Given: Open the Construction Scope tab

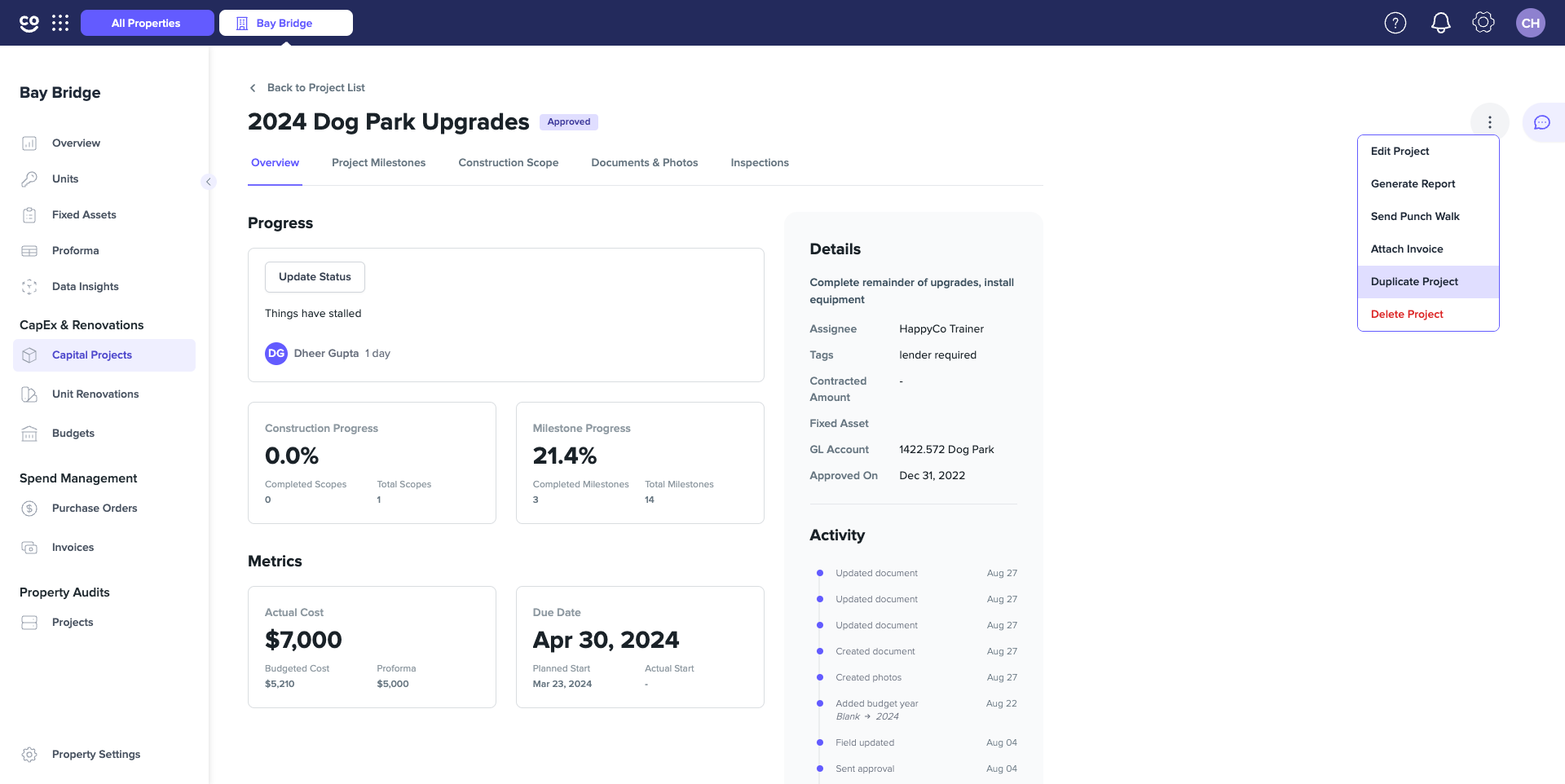Looking at the screenshot, I should click(x=509, y=163).
